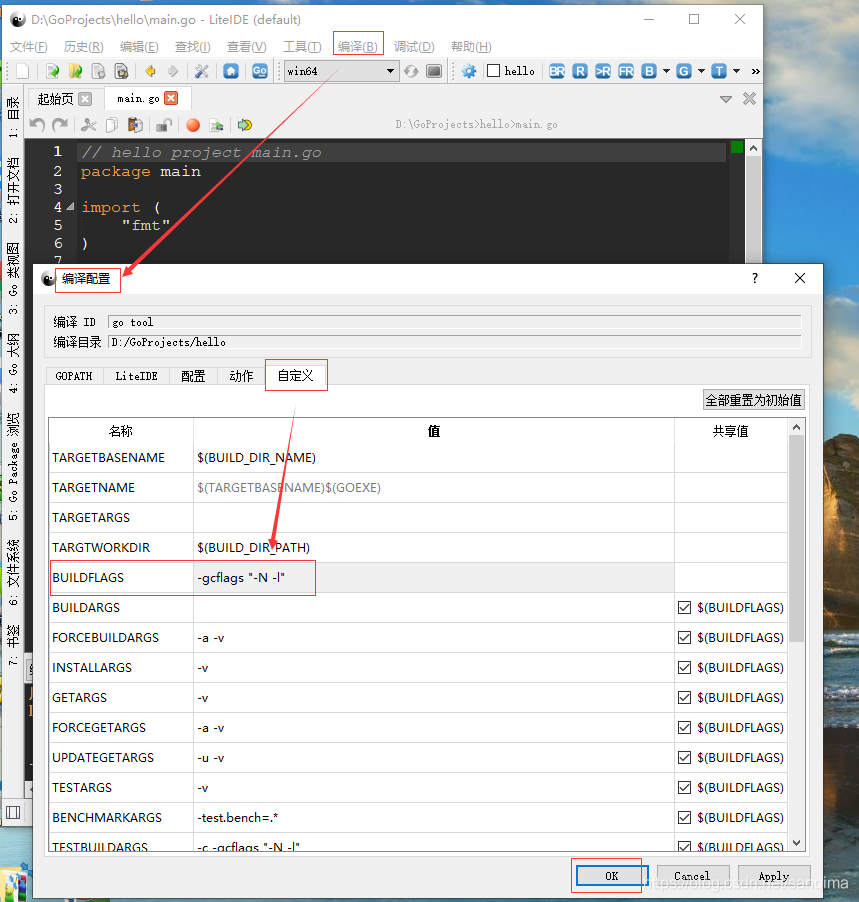Toggle FORCEGETARGS shared value checkbox
Image resolution: width=859 pixels, height=902 pixels.
(x=684, y=727)
